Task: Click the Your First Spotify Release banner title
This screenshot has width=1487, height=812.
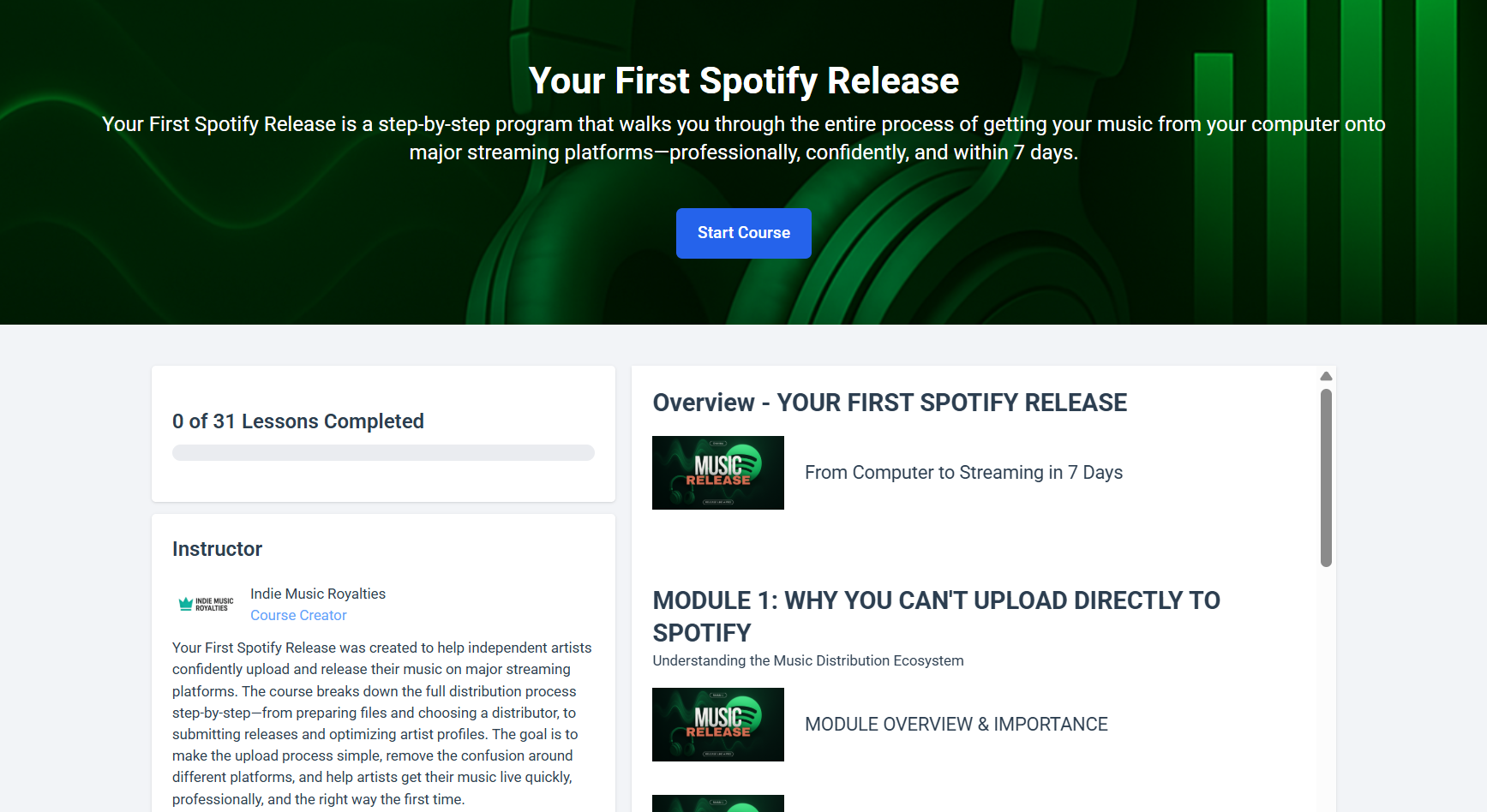Action: 743,81
